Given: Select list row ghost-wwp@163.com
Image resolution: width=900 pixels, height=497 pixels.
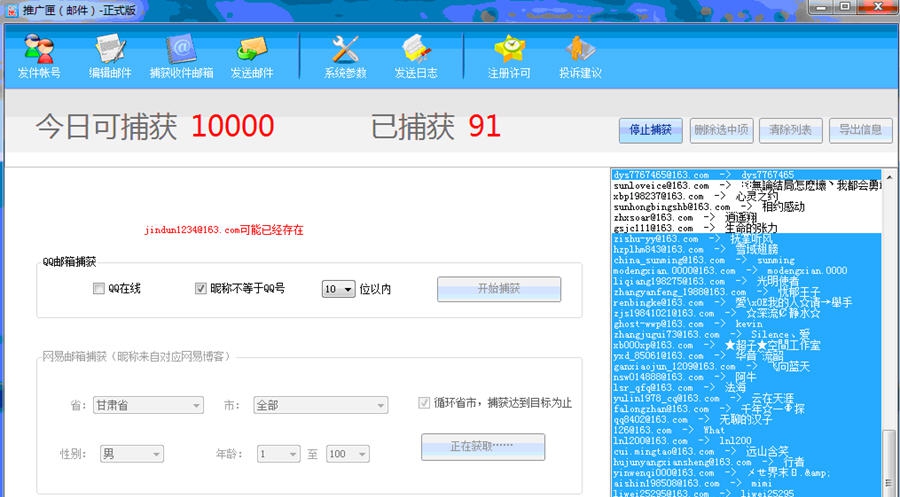Looking at the screenshot, I should click(x=746, y=324).
